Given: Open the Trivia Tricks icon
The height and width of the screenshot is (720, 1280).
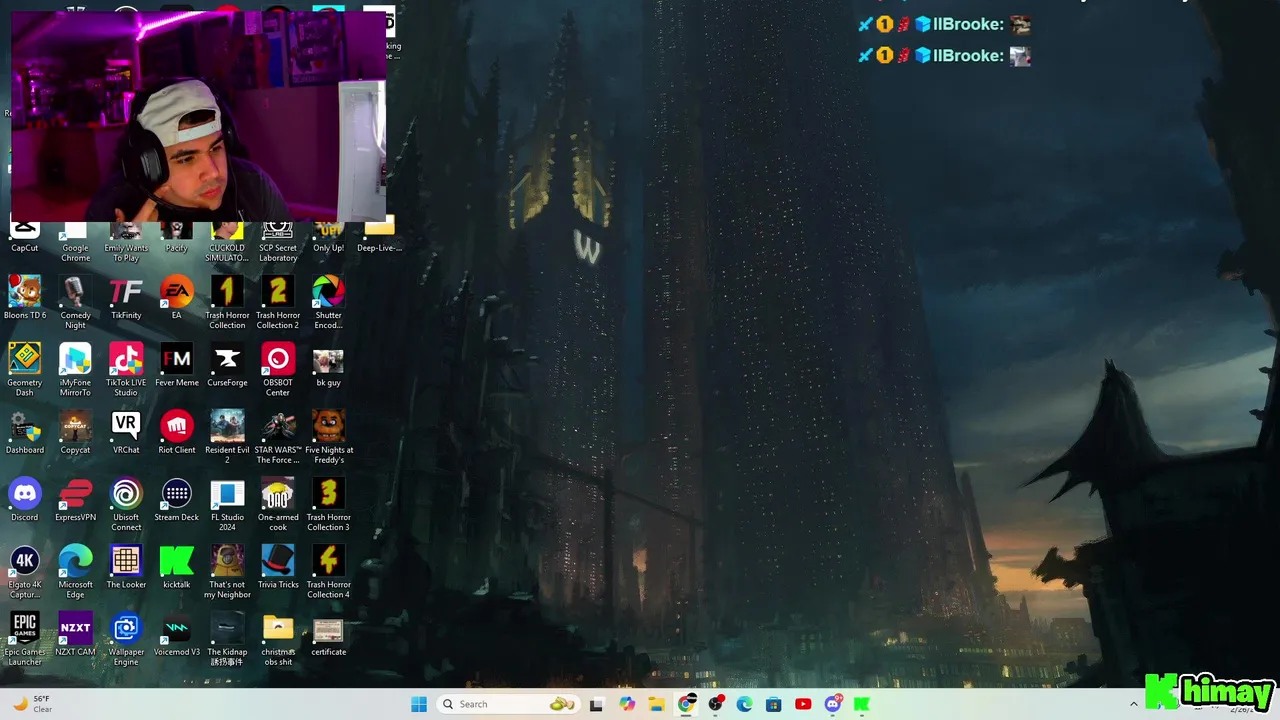Looking at the screenshot, I should 278,566.
